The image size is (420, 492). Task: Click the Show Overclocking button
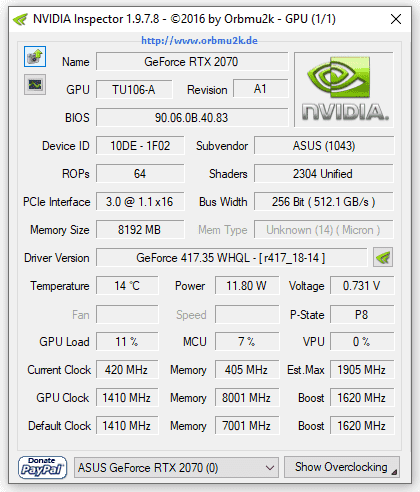click(342, 467)
